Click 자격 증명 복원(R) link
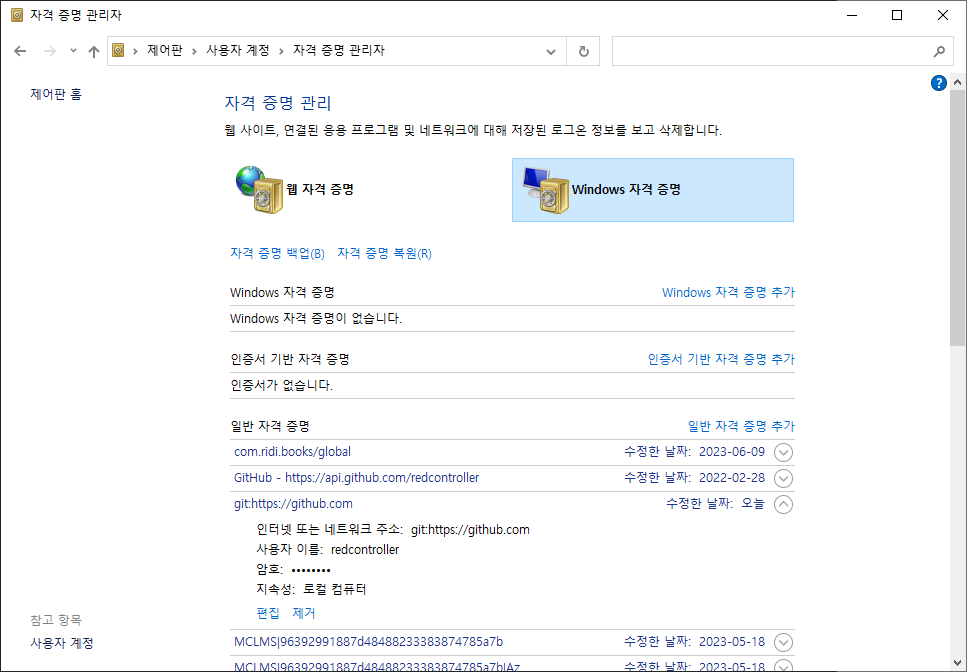 point(384,253)
